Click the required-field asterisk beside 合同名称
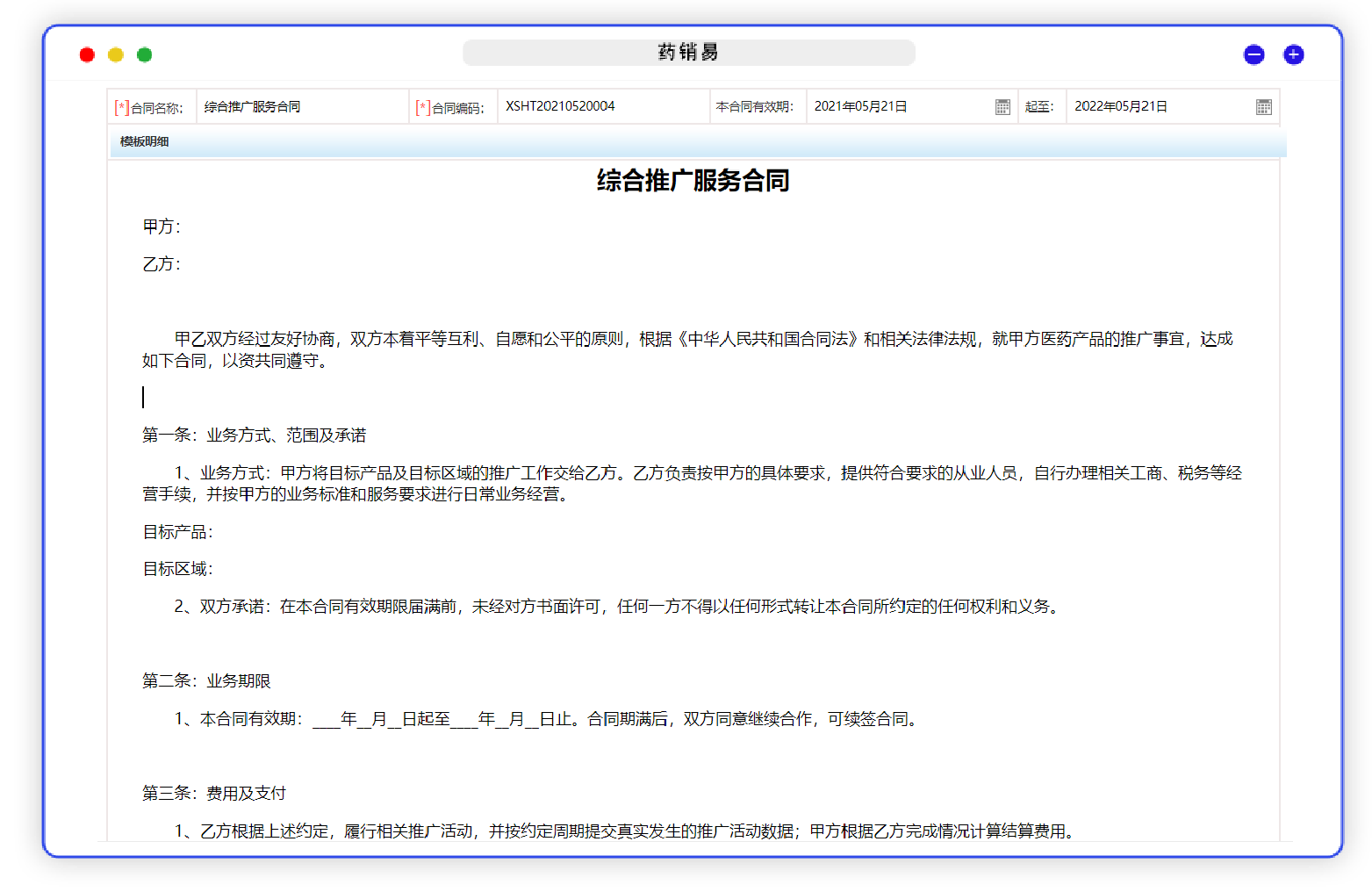This screenshot has height=892, width=1372. point(120,105)
